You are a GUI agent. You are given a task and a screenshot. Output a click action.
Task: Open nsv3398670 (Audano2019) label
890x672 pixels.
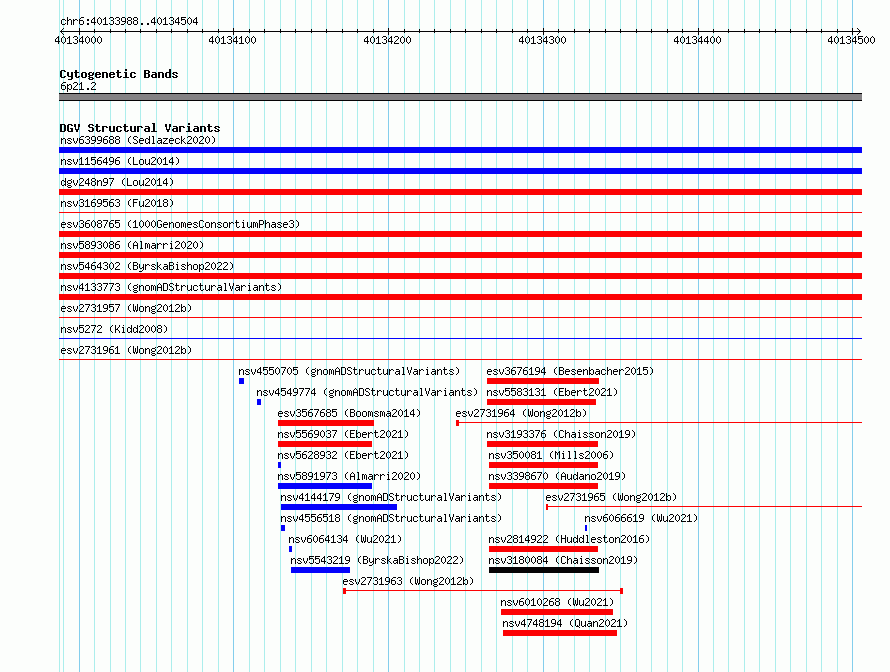(557, 476)
